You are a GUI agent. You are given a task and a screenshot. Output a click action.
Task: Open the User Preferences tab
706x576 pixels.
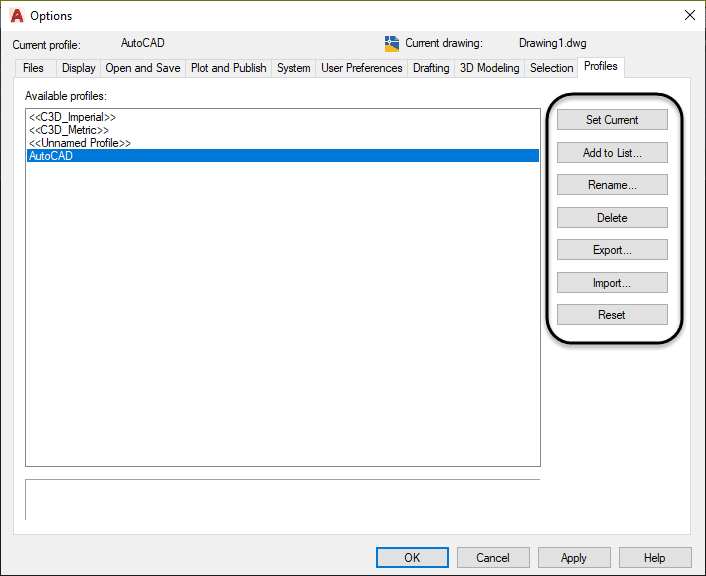(362, 68)
